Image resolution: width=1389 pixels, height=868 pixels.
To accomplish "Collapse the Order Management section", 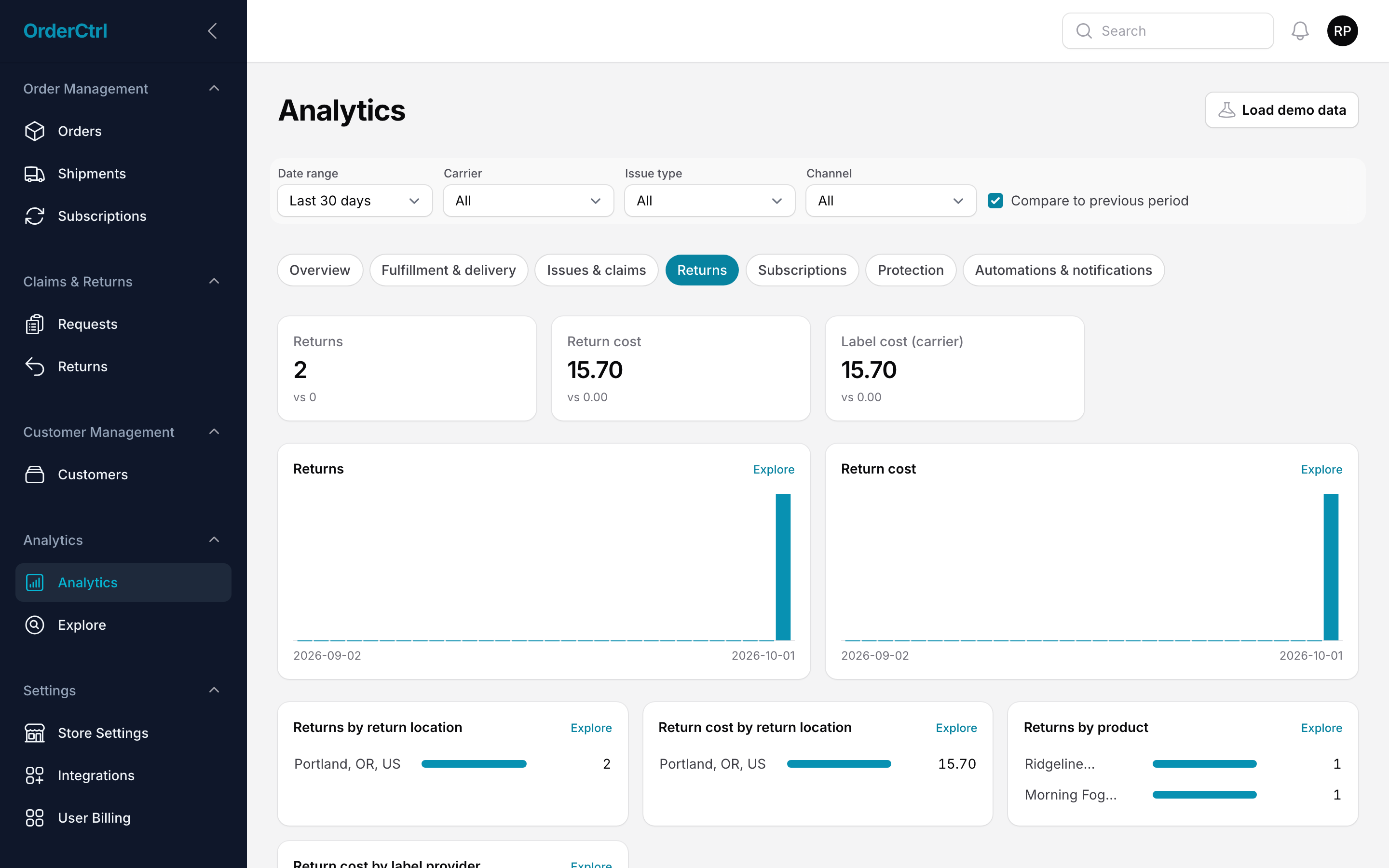I will click(214, 88).
